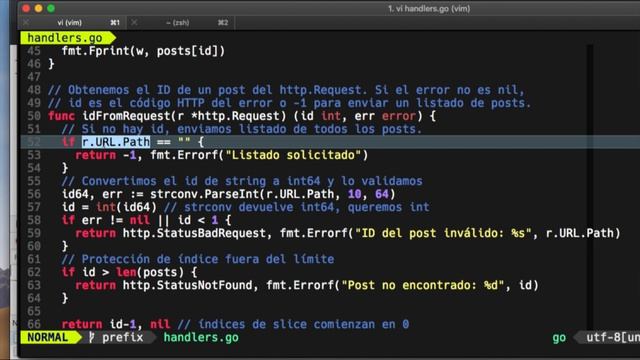
Task: Click comment Protección de índice fuera del límite
Action: pyautogui.click(x=198, y=259)
